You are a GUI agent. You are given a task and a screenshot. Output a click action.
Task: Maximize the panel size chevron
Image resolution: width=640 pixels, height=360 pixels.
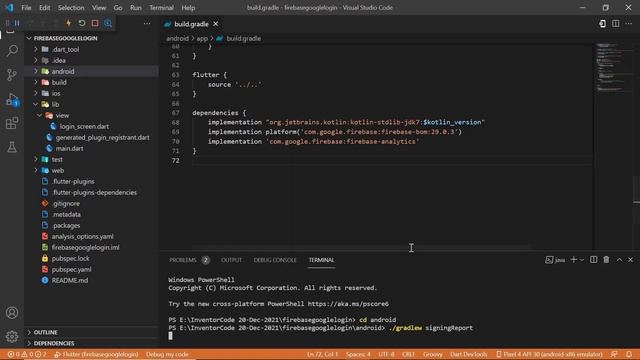point(619,260)
